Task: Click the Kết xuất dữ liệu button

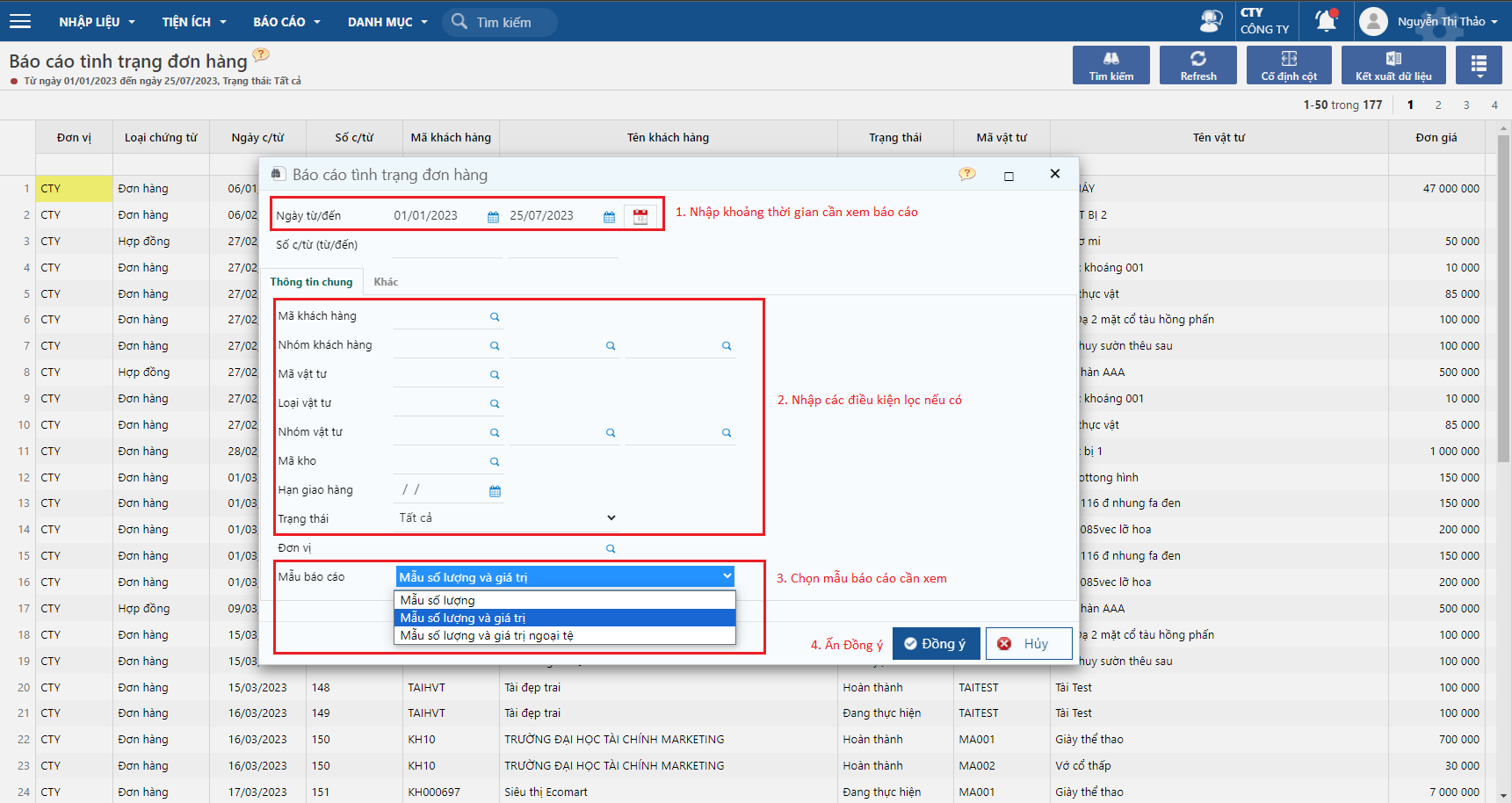Action: click(x=1393, y=65)
